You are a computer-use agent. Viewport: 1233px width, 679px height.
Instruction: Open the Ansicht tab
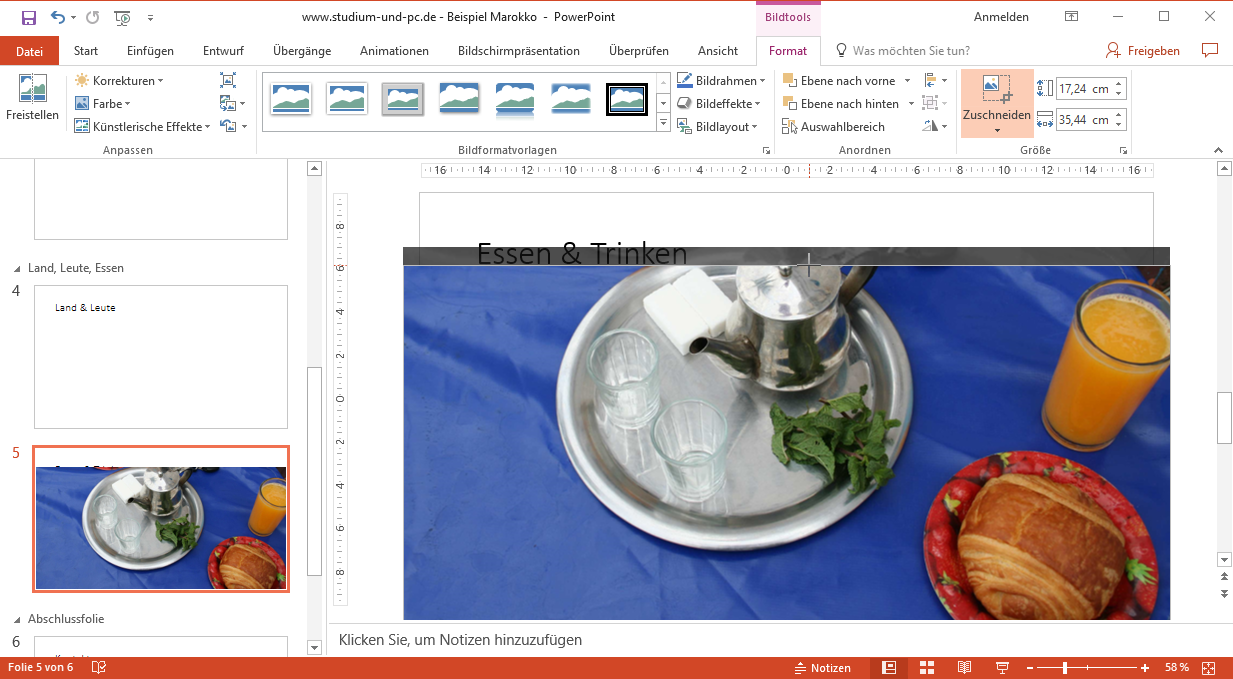pyautogui.click(x=718, y=51)
